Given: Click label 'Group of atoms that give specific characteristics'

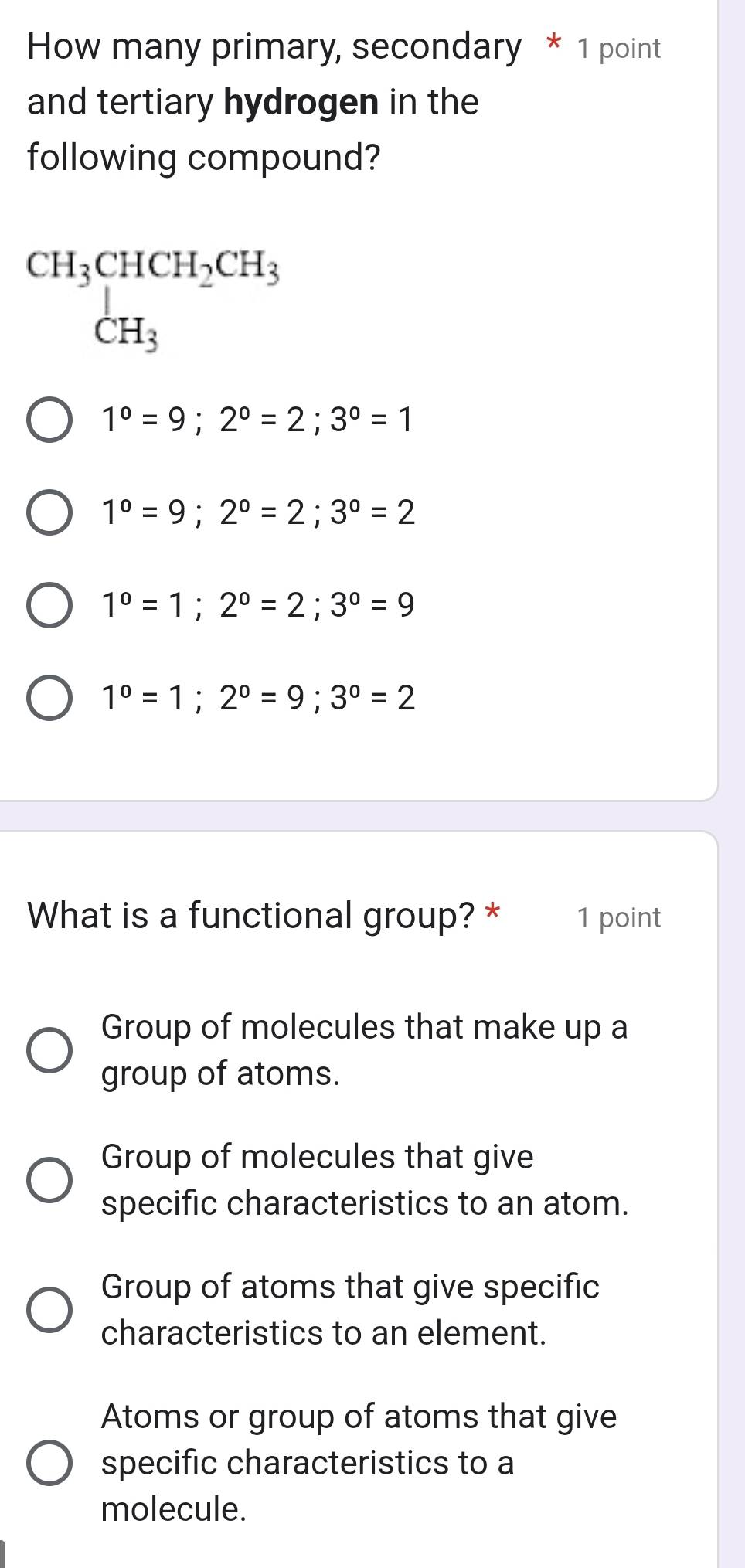Looking at the screenshot, I should 350,1310.
